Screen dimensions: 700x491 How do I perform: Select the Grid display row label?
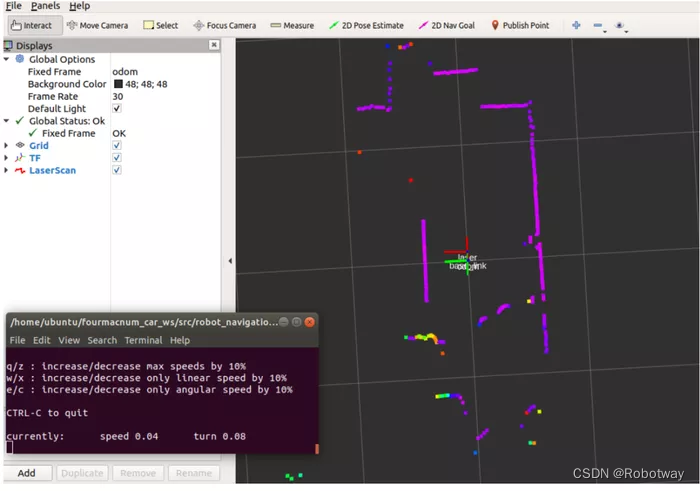click(x=39, y=146)
